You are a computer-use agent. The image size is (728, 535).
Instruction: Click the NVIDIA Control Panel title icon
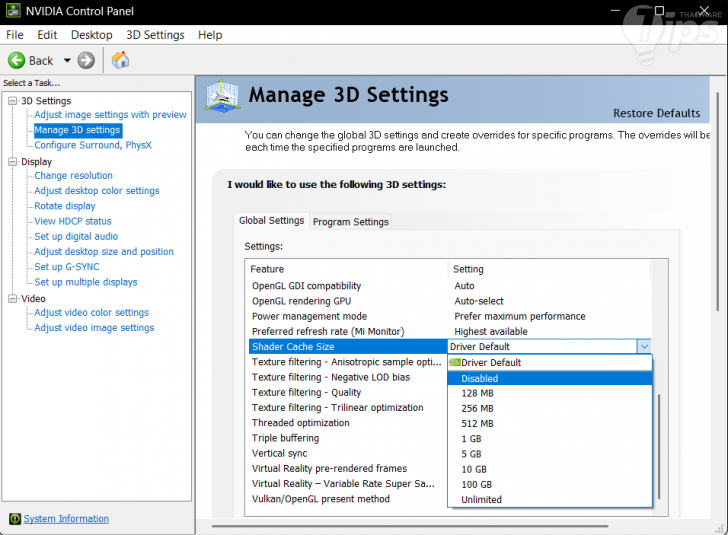[x=13, y=11]
